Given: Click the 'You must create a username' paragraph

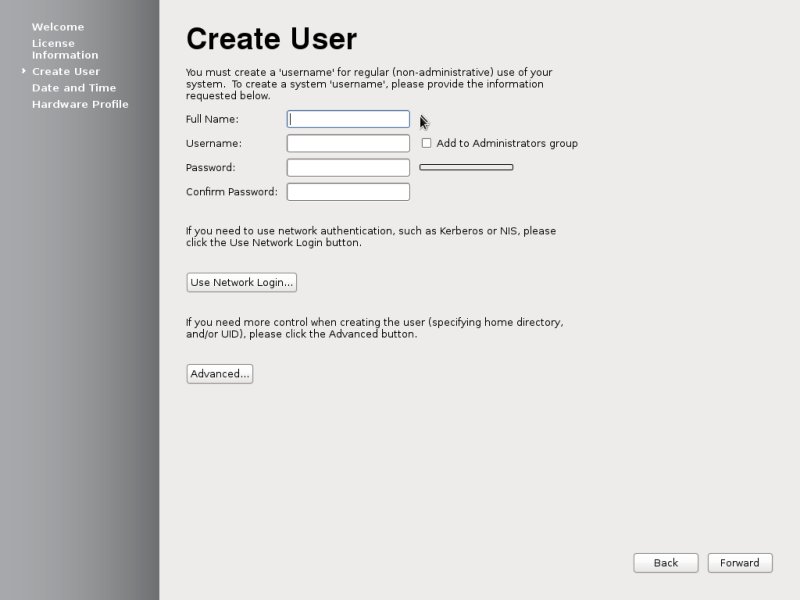Looking at the screenshot, I should point(369,84).
